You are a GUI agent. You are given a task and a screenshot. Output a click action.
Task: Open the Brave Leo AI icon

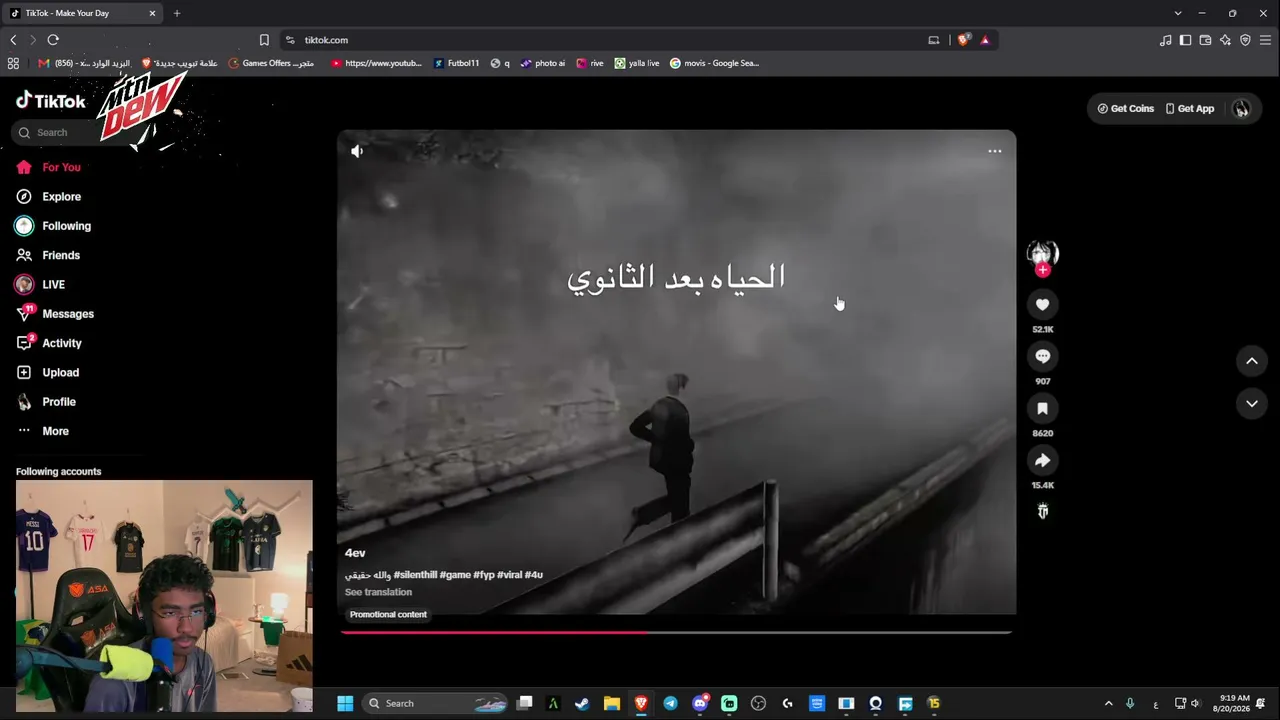(1225, 40)
